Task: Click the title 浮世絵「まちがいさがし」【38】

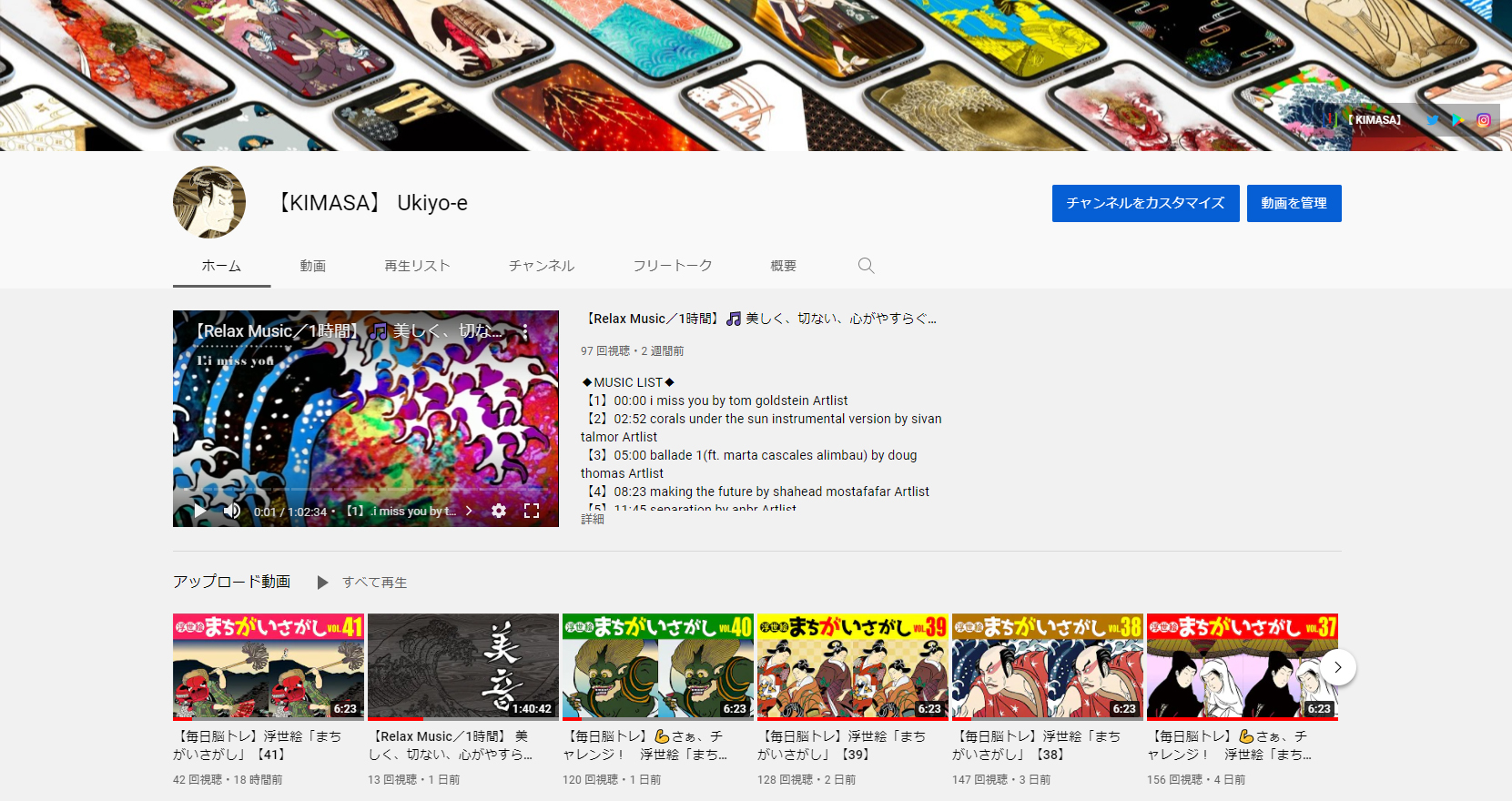Action: [1037, 745]
